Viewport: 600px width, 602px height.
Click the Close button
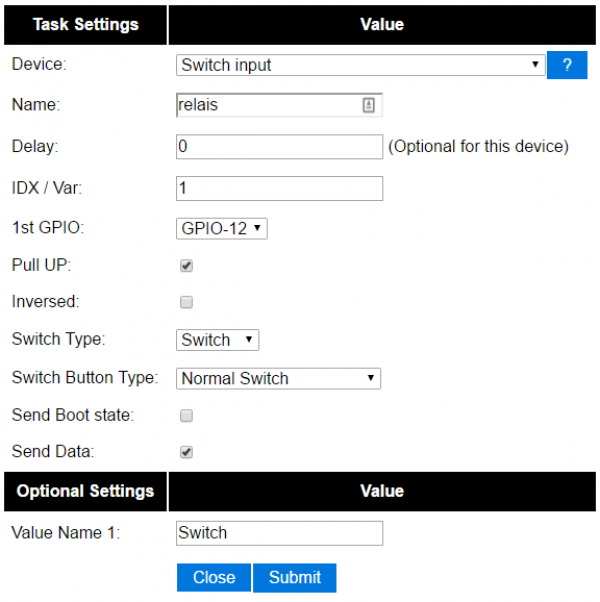pos(214,577)
